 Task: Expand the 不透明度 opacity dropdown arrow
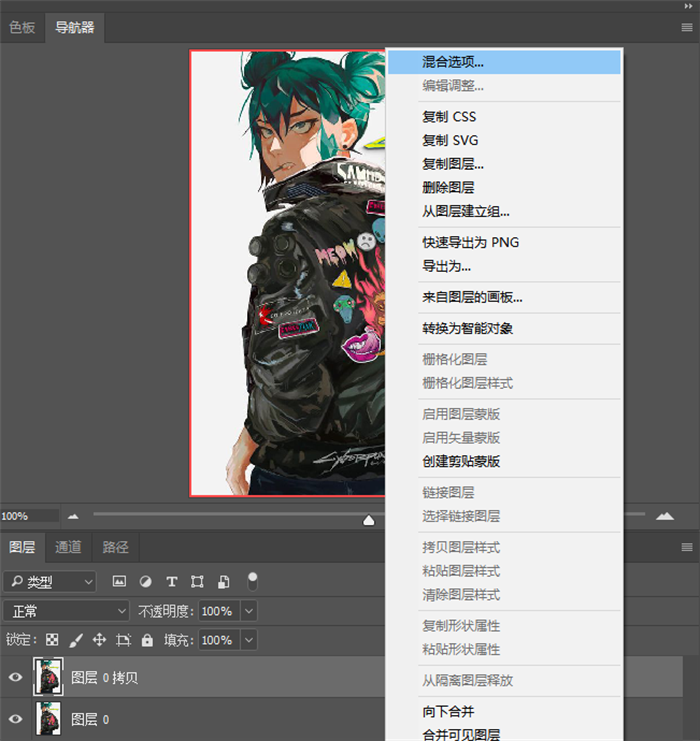point(249,611)
